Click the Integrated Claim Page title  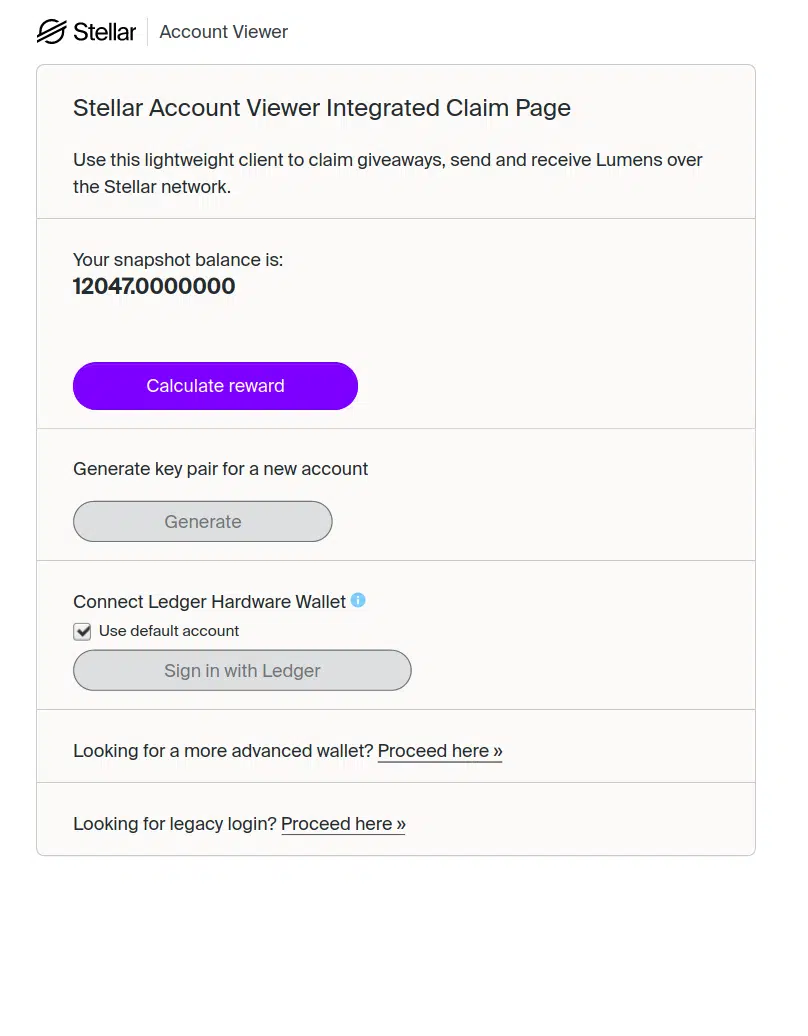tap(320, 107)
